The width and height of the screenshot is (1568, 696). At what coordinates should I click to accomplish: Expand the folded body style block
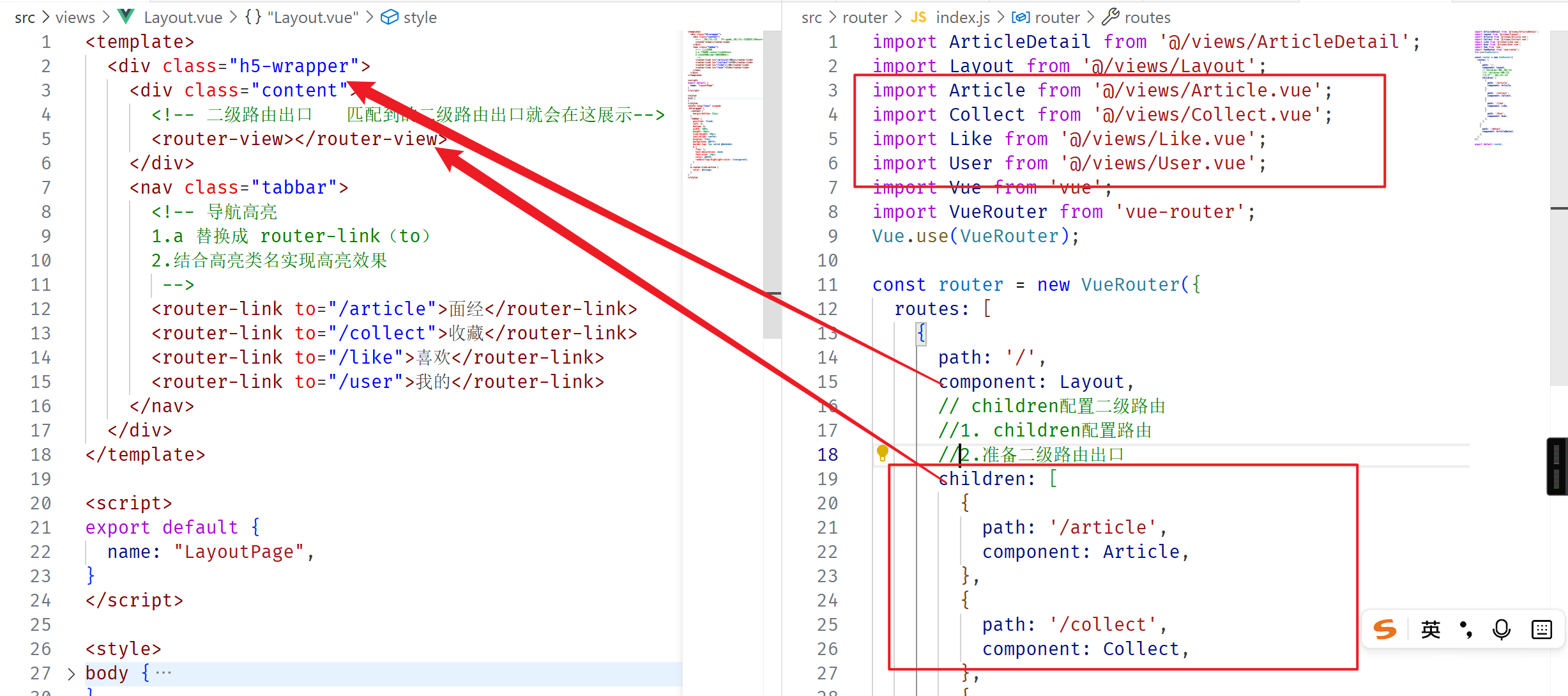coord(71,673)
